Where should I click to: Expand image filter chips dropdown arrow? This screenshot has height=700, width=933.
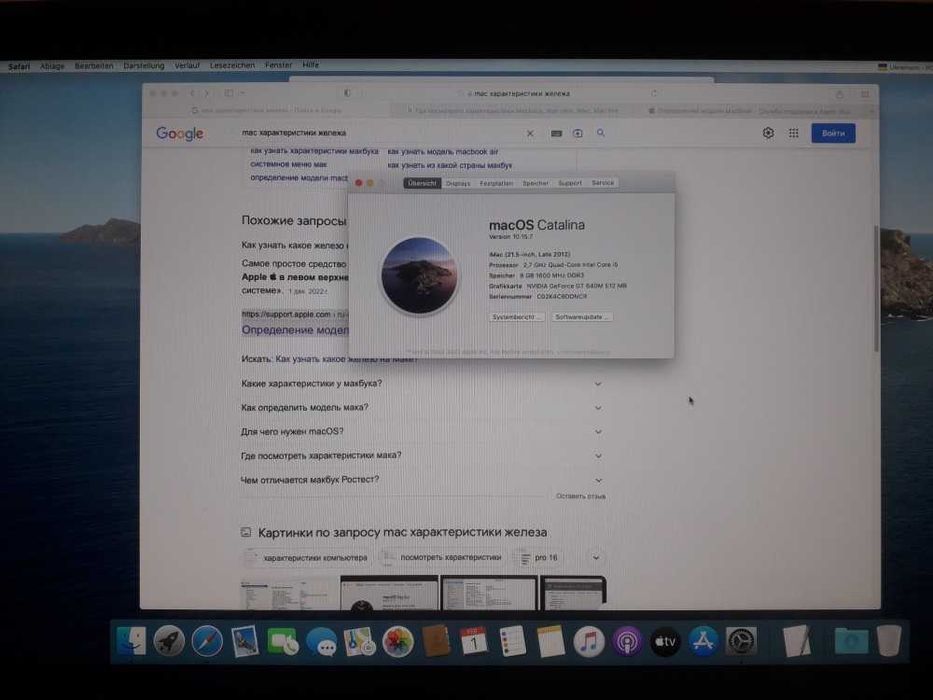(x=596, y=558)
